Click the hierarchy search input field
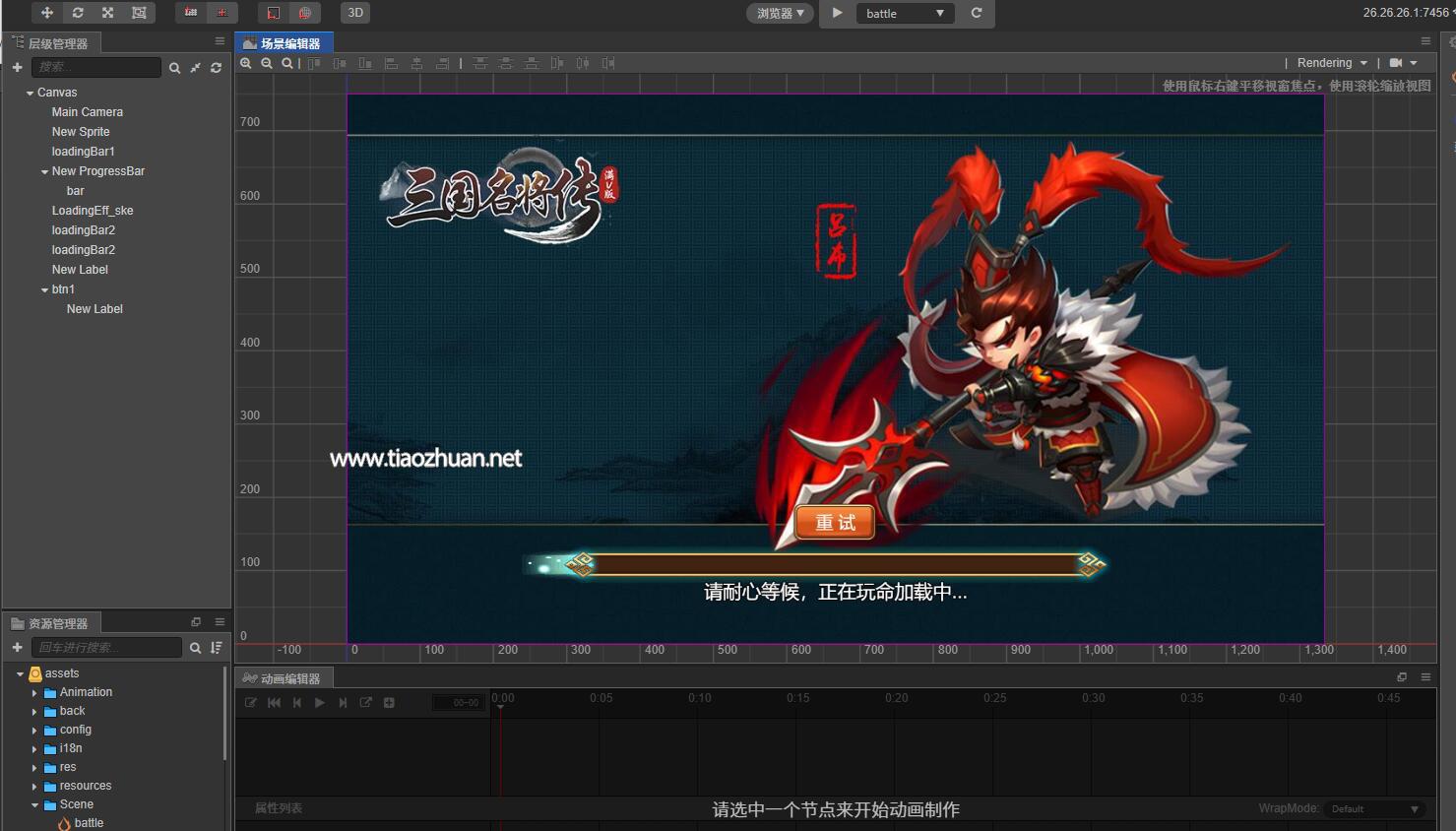This screenshot has width=1456, height=831. click(x=96, y=67)
